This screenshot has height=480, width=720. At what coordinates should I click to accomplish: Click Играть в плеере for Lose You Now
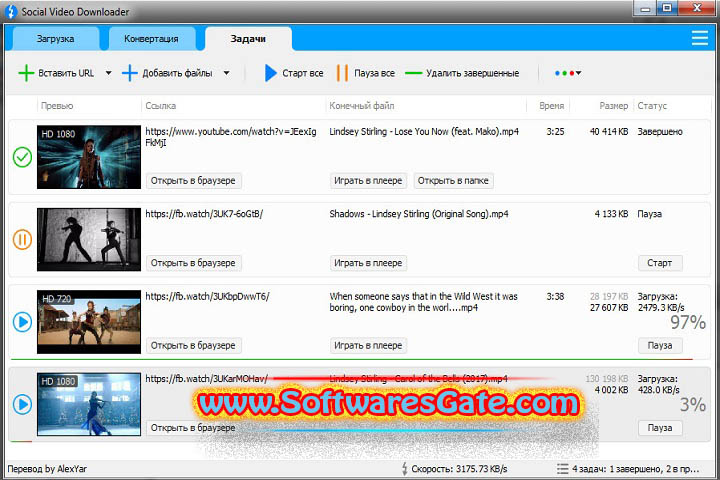368,181
